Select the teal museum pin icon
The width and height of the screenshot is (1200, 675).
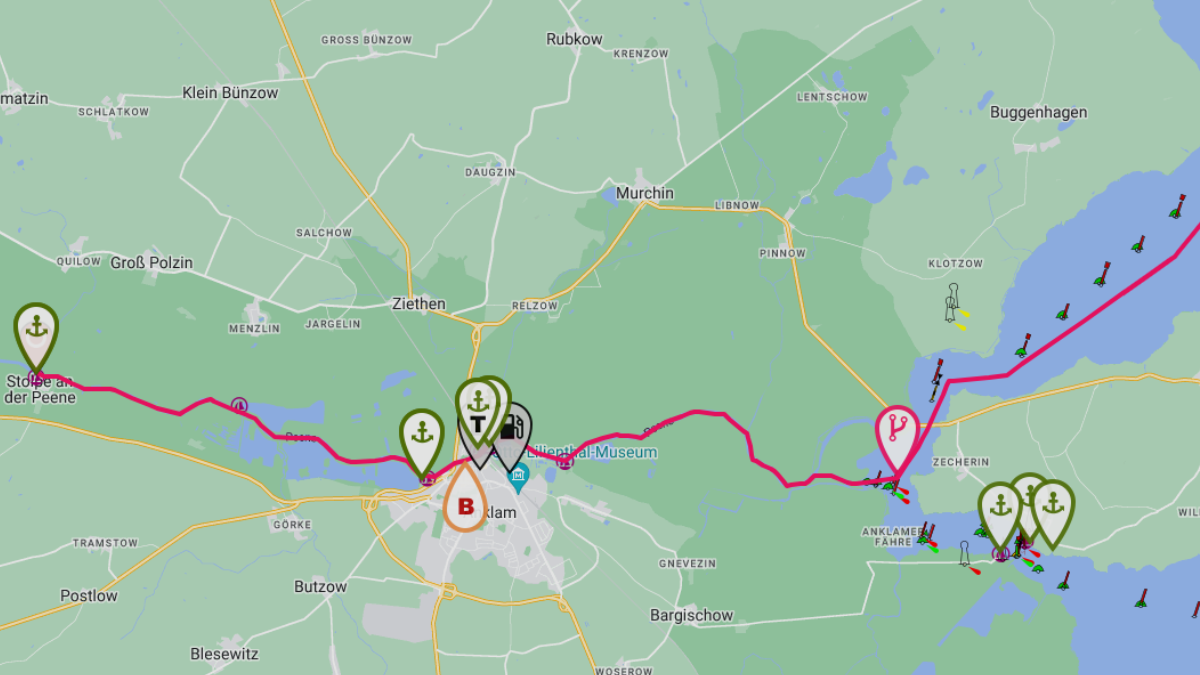tap(518, 476)
